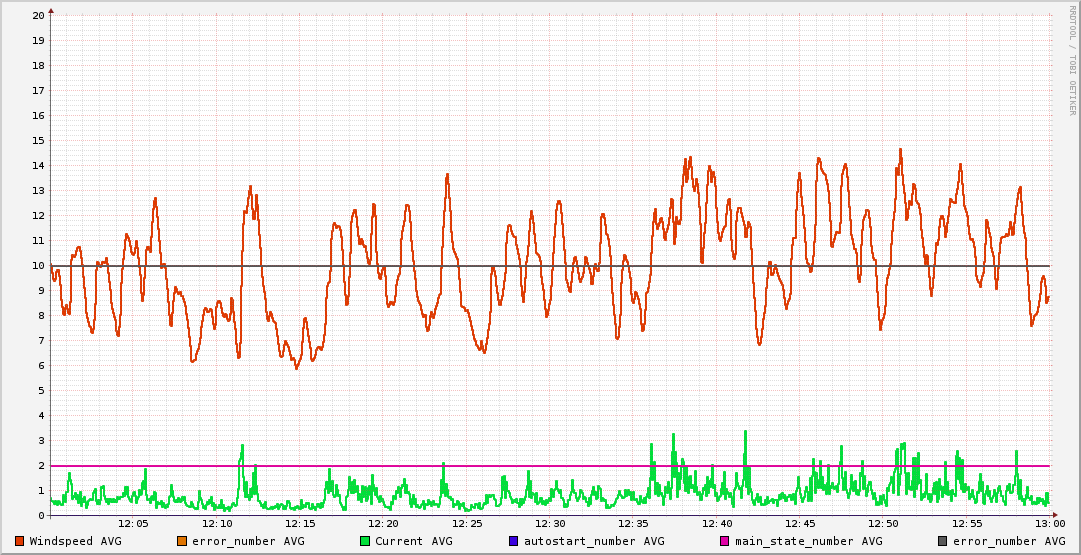Click the blue autostart_number legend swatch
Screen dimensions: 1081x555
[513, 541]
